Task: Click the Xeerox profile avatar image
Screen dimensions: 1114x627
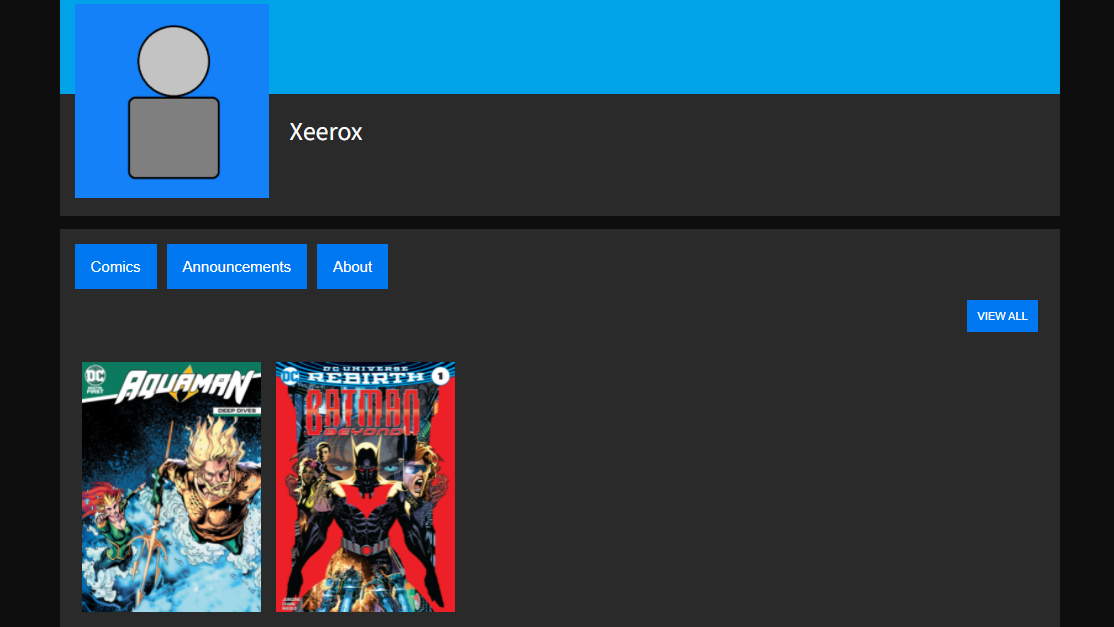Action: (172, 101)
